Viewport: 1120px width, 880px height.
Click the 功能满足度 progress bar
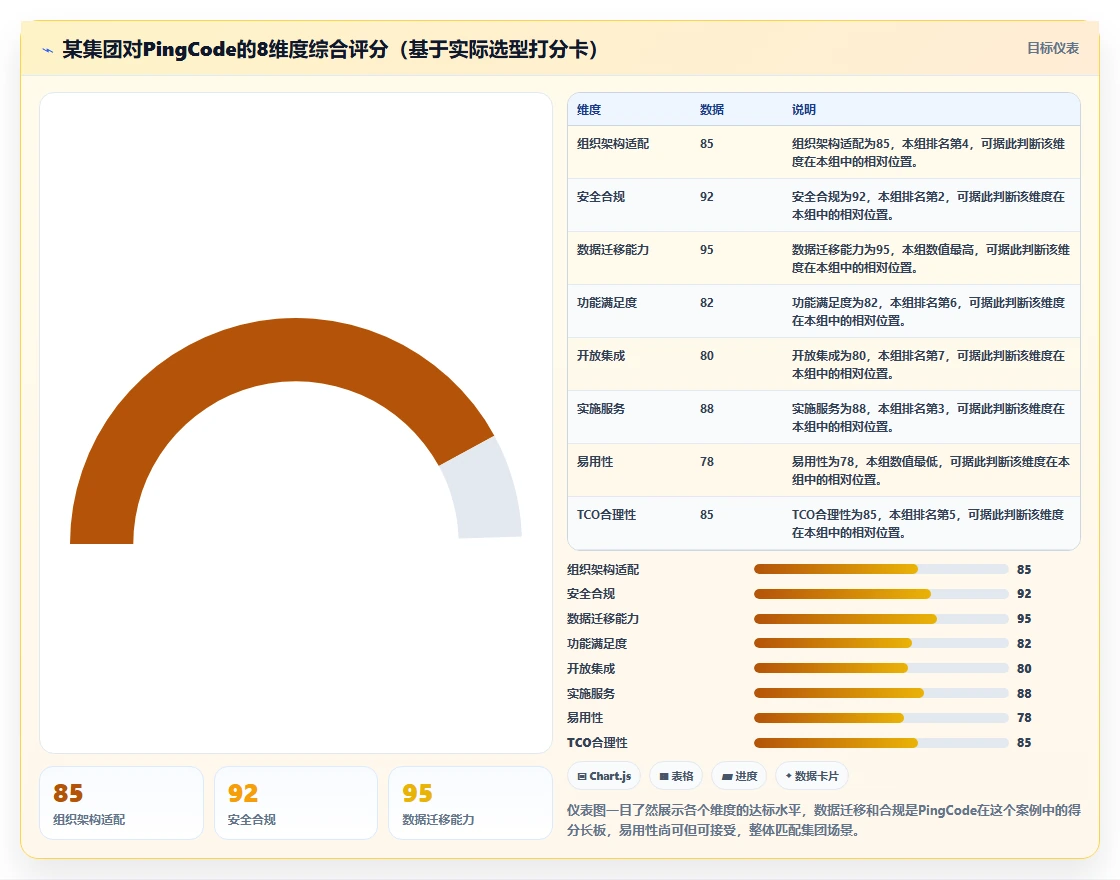(x=881, y=644)
